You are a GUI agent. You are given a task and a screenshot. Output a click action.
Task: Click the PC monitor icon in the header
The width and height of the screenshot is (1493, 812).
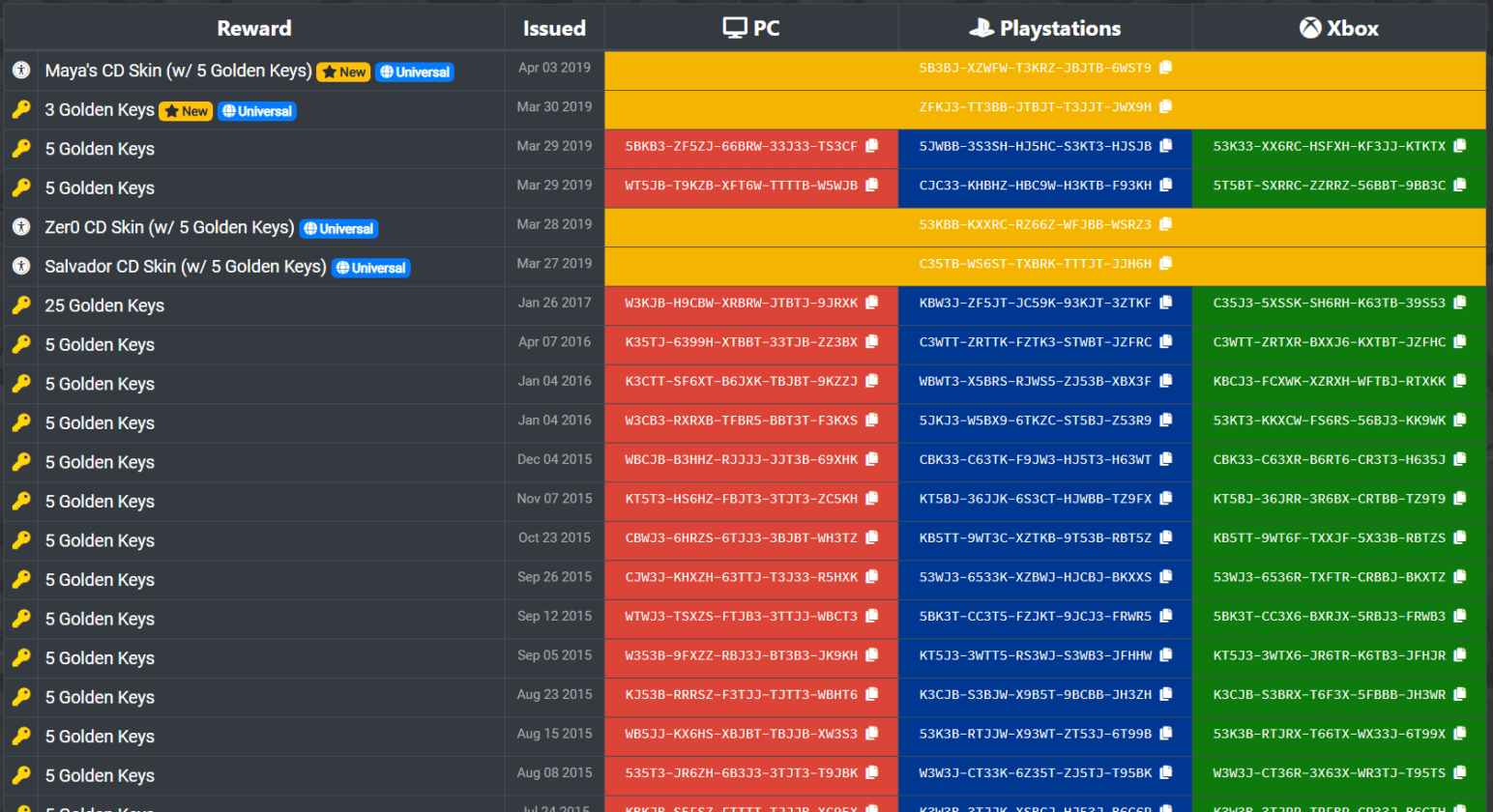(x=735, y=28)
